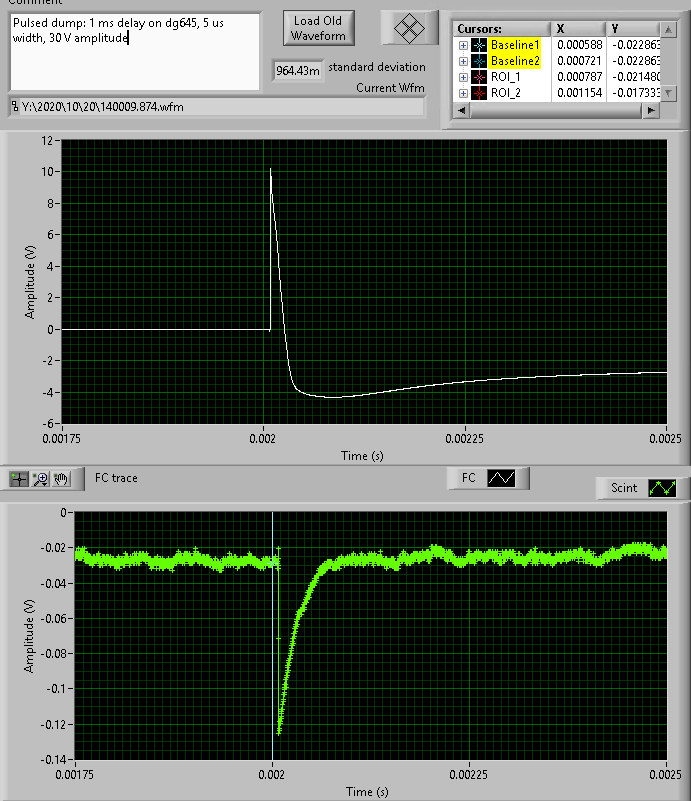Click the X column header in cursor table
Image resolution: width=691 pixels, height=801 pixels.
point(578,29)
